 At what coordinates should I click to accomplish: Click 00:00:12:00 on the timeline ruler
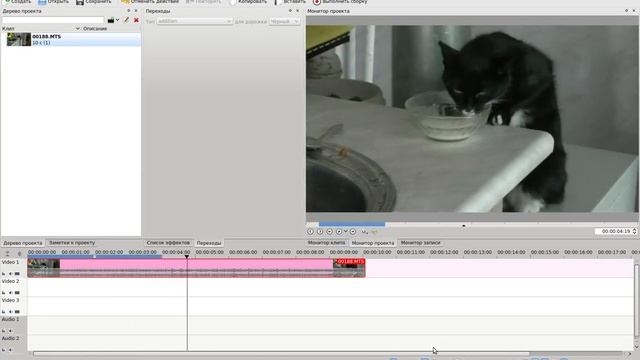tap(444, 252)
